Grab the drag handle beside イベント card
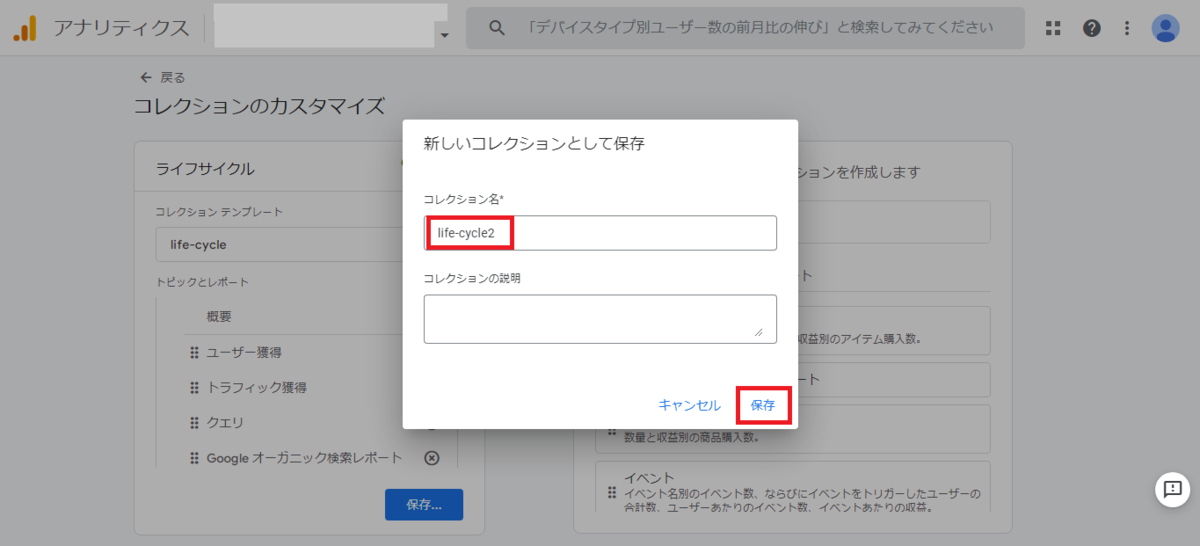Viewport: 1200px width, 546px height. (610, 492)
